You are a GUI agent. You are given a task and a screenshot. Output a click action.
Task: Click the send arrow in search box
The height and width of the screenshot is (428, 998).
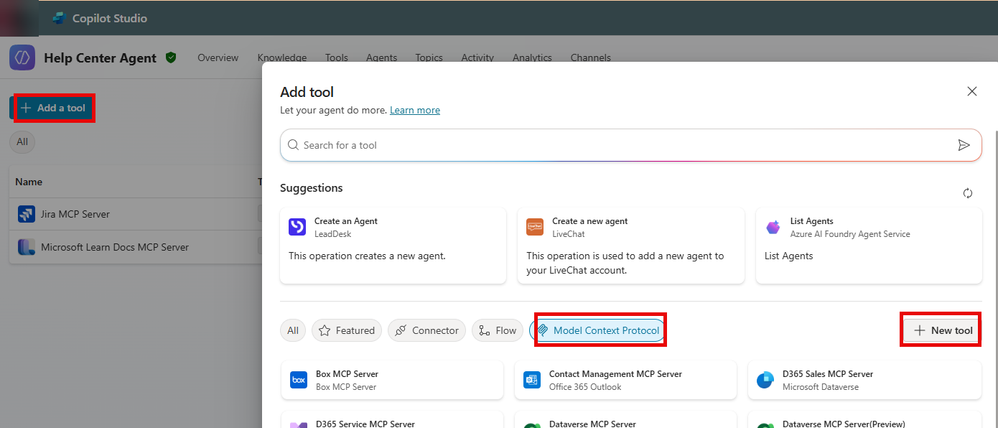964,145
